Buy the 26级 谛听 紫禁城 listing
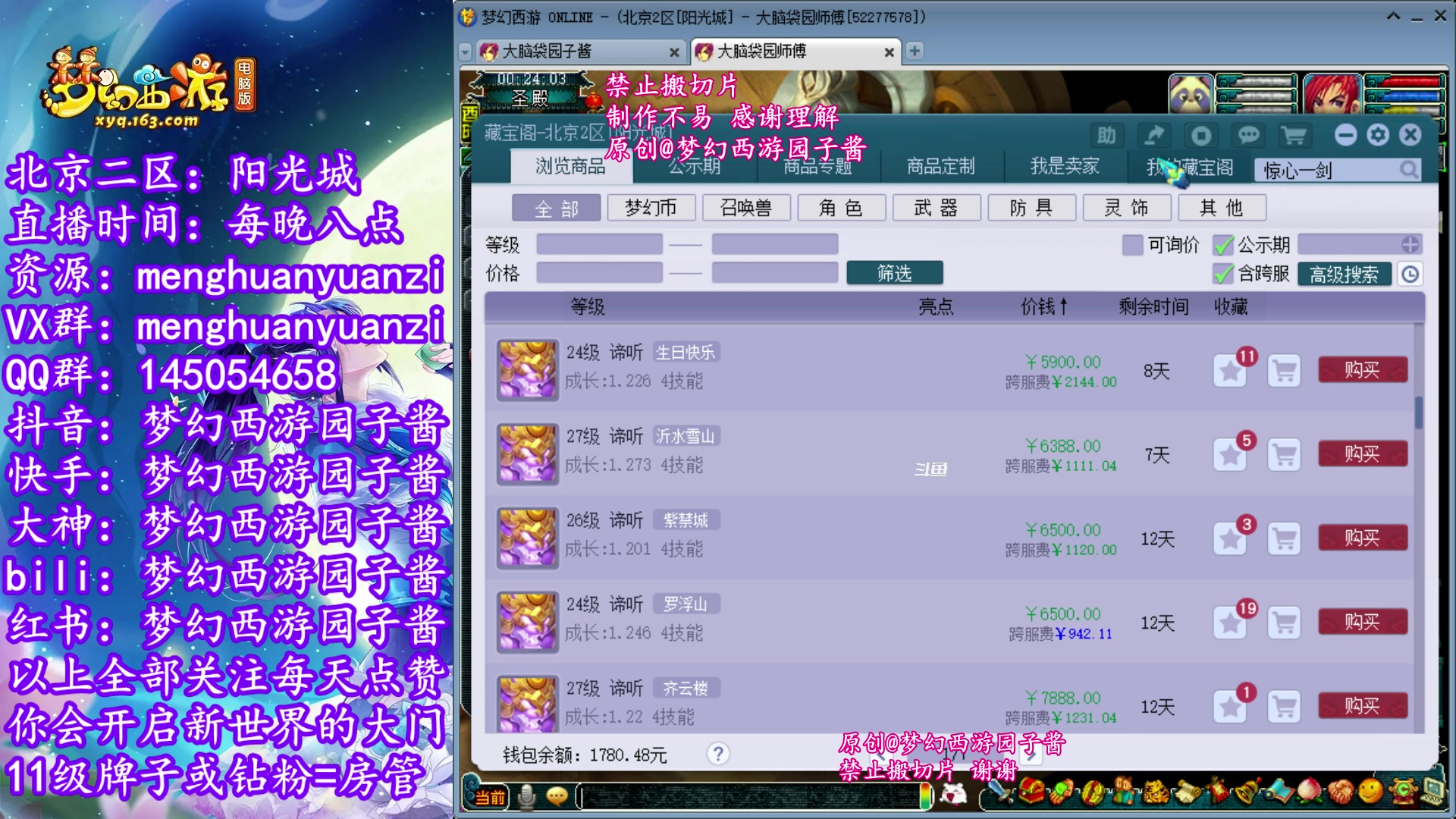The width and height of the screenshot is (1456, 819). [x=1363, y=538]
